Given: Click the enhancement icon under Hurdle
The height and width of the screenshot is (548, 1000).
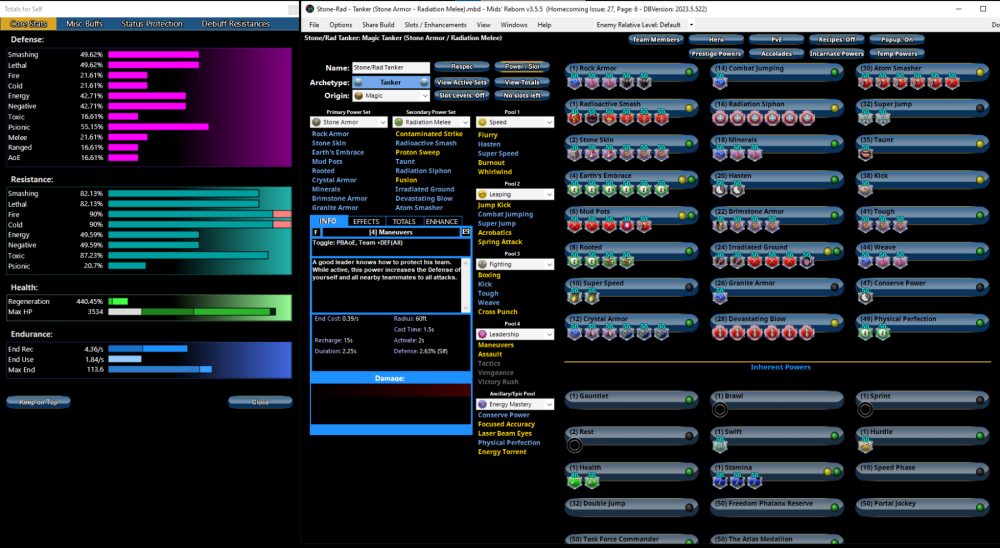Looking at the screenshot, I should point(866,445).
